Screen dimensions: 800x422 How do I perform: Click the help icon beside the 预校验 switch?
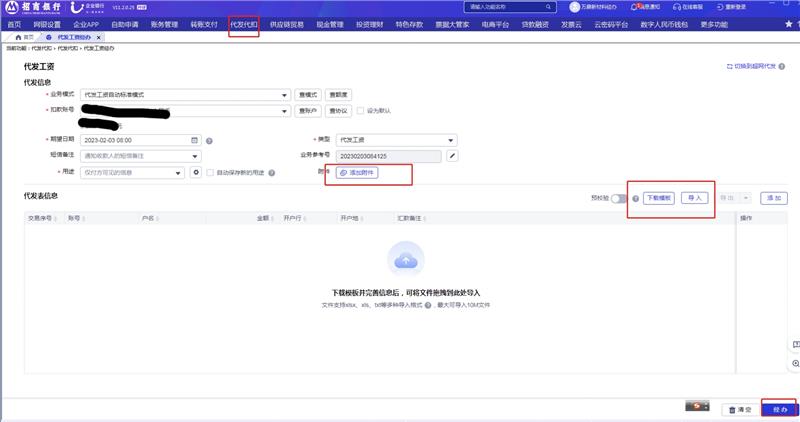pos(635,198)
